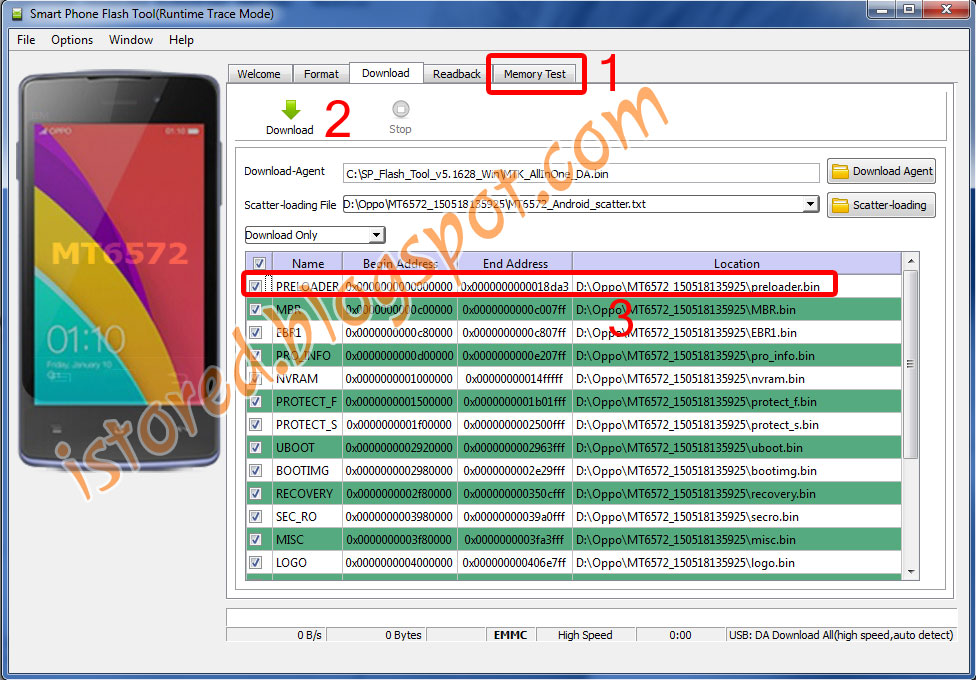Select the pro_info.bin location cell
The width and height of the screenshot is (976, 680).
click(x=737, y=356)
